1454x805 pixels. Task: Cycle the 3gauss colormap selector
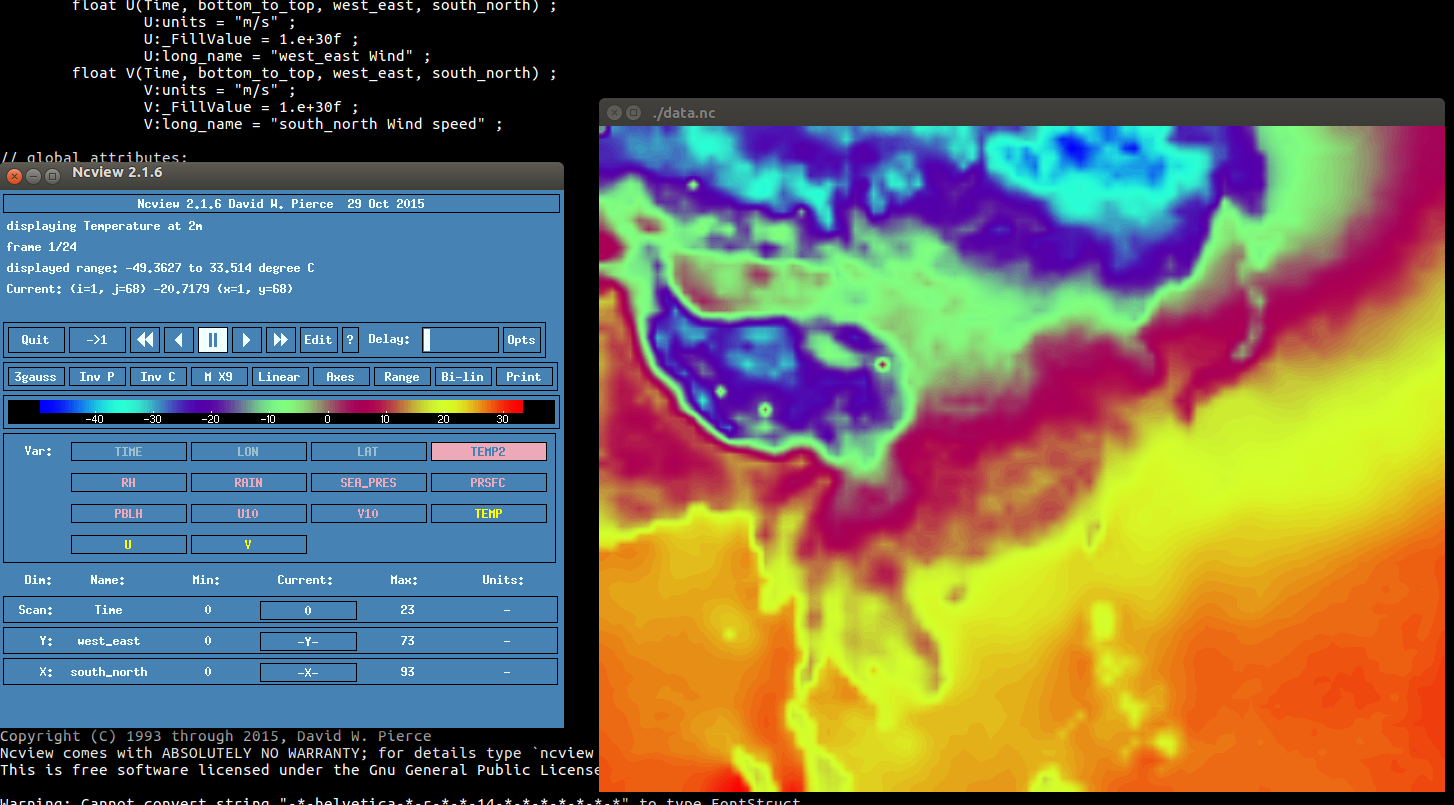coord(36,377)
